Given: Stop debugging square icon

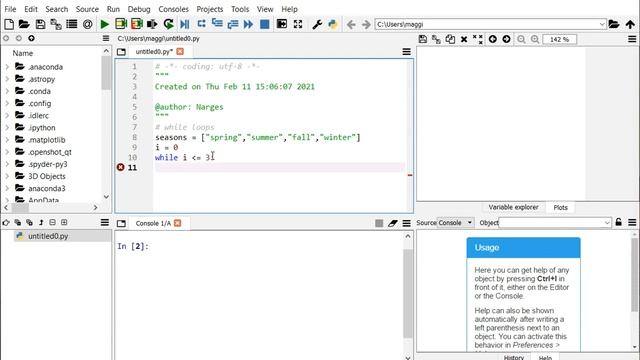Looking at the screenshot, I should tap(264, 24).
